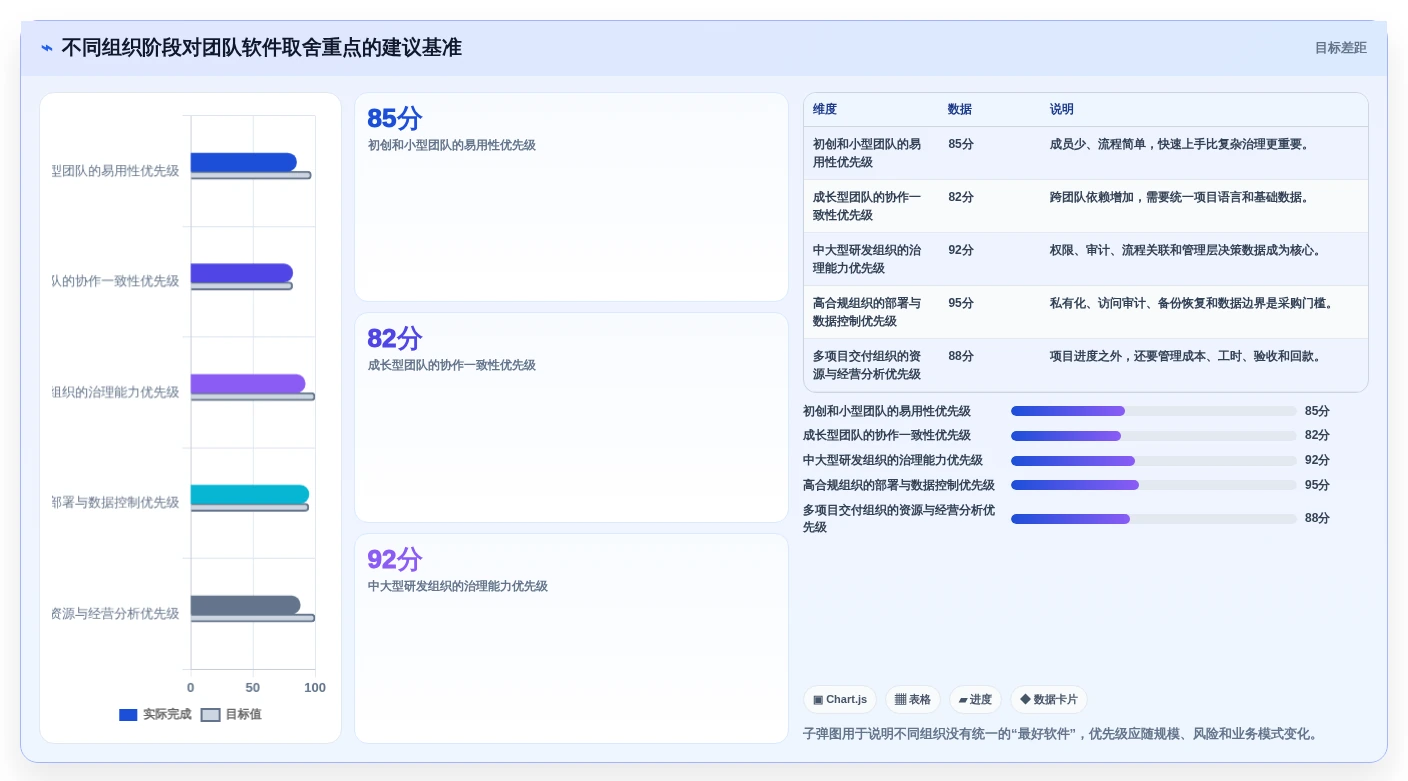Click progress label 初创和小型团队的易用性优先级
The image size is (1408, 781).
pyautogui.click(x=887, y=411)
